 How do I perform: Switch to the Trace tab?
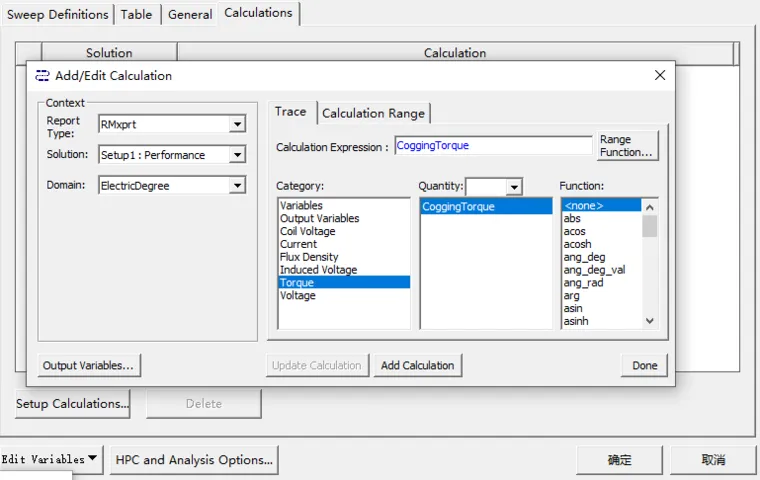click(291, 112)
